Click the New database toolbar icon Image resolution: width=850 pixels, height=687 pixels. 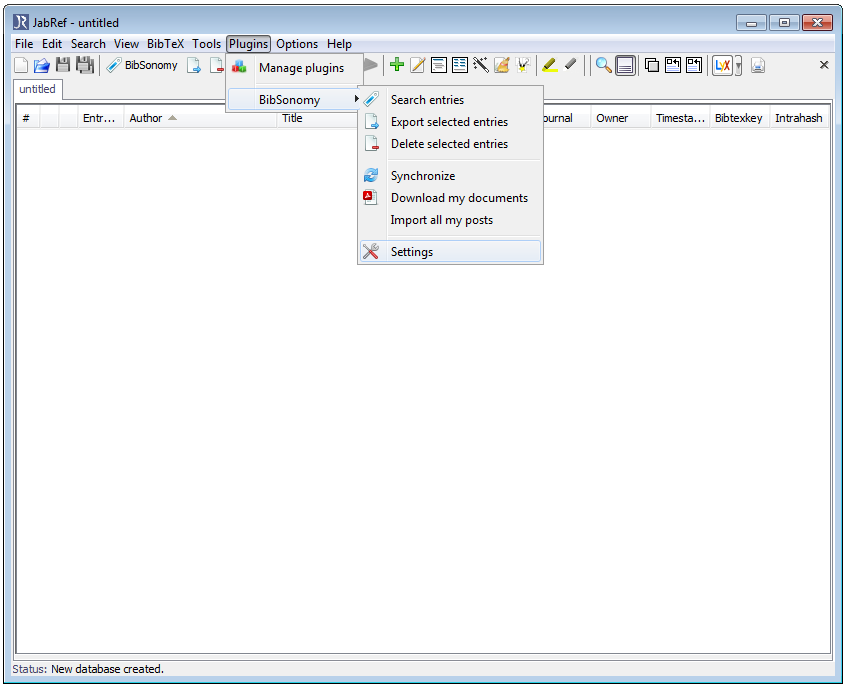coord(21,66)
